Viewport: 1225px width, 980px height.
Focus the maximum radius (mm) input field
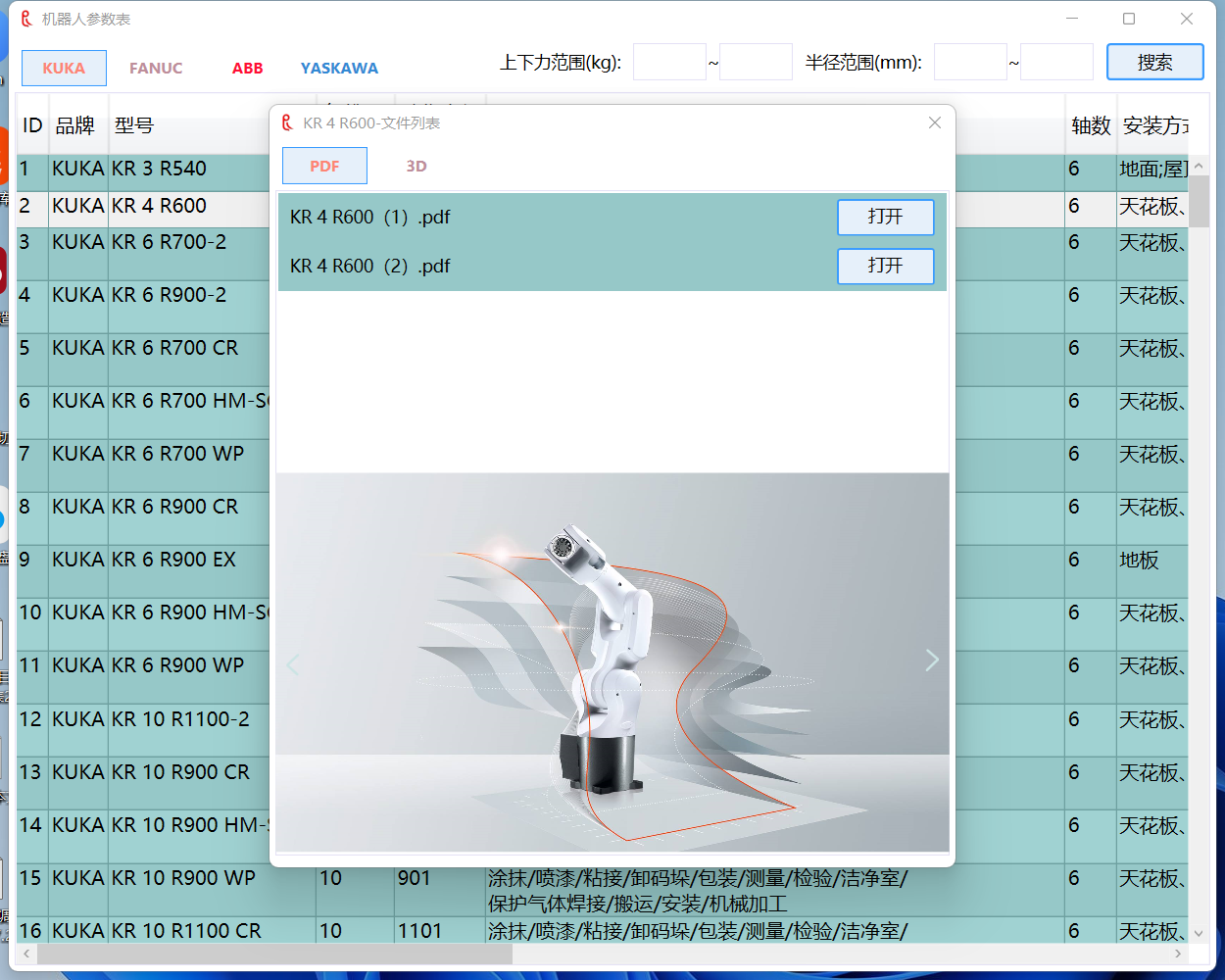1056,62
